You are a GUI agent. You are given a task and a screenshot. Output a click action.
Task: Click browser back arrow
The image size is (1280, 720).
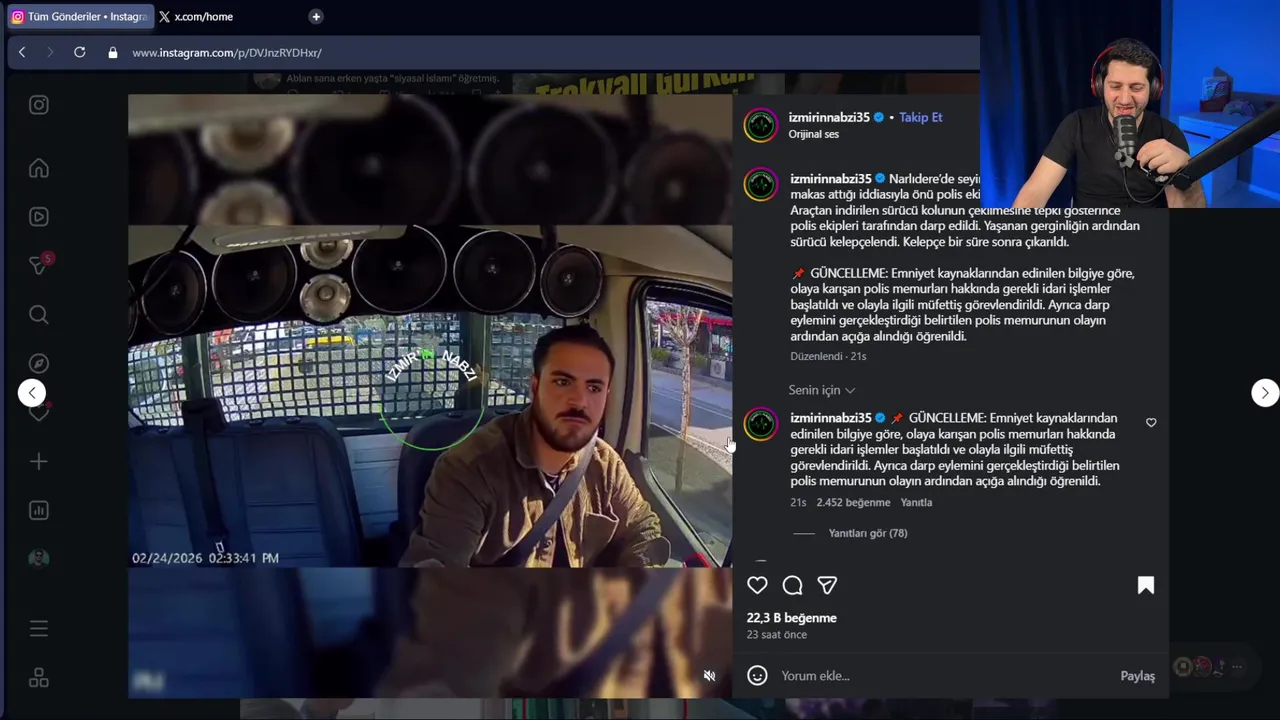(x=22, y=52)
